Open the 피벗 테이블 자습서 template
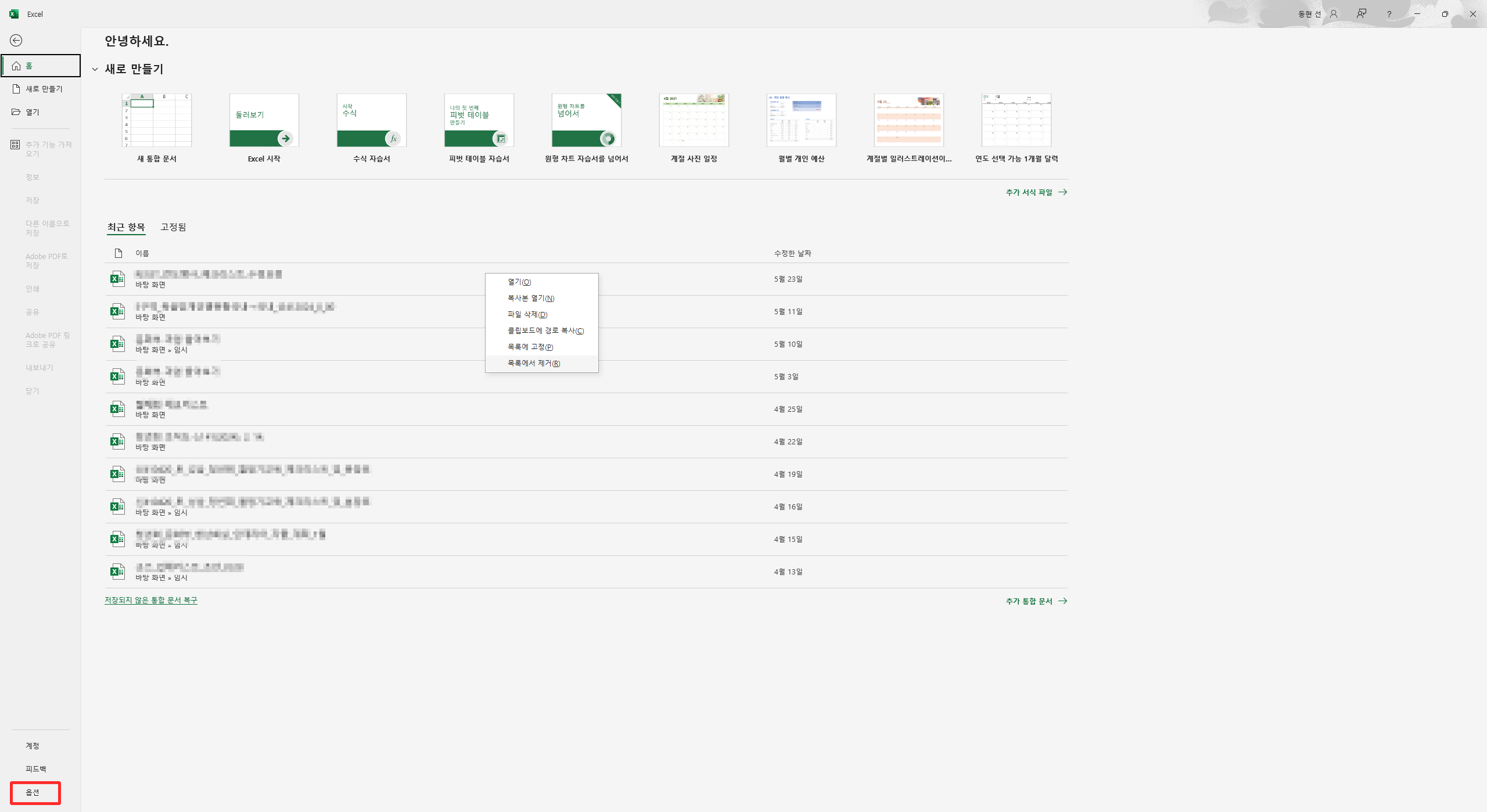The image size is (1487, 812). click(479, 121)
